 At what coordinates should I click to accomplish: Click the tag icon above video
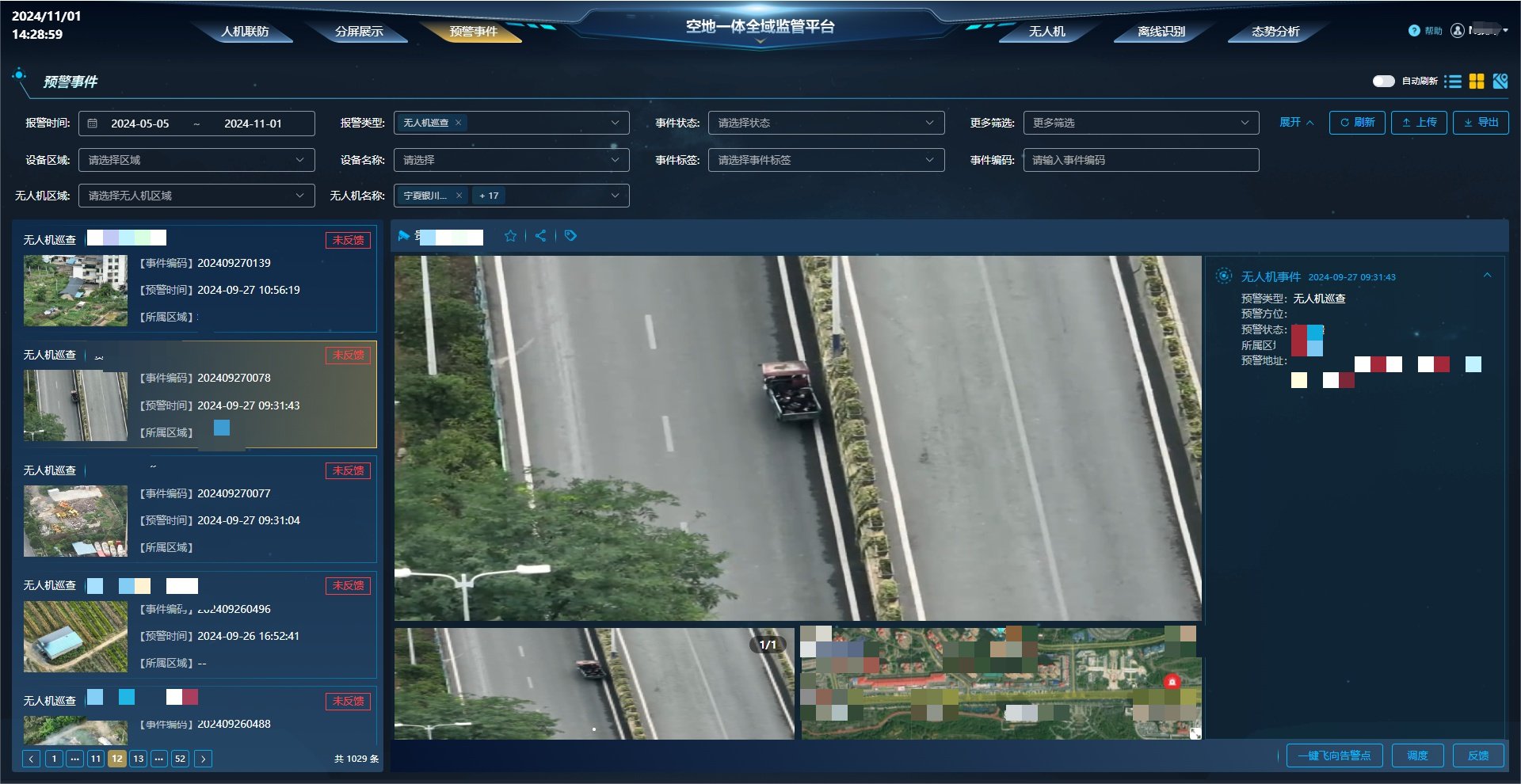pyautogui.click(x=570, y=236)
